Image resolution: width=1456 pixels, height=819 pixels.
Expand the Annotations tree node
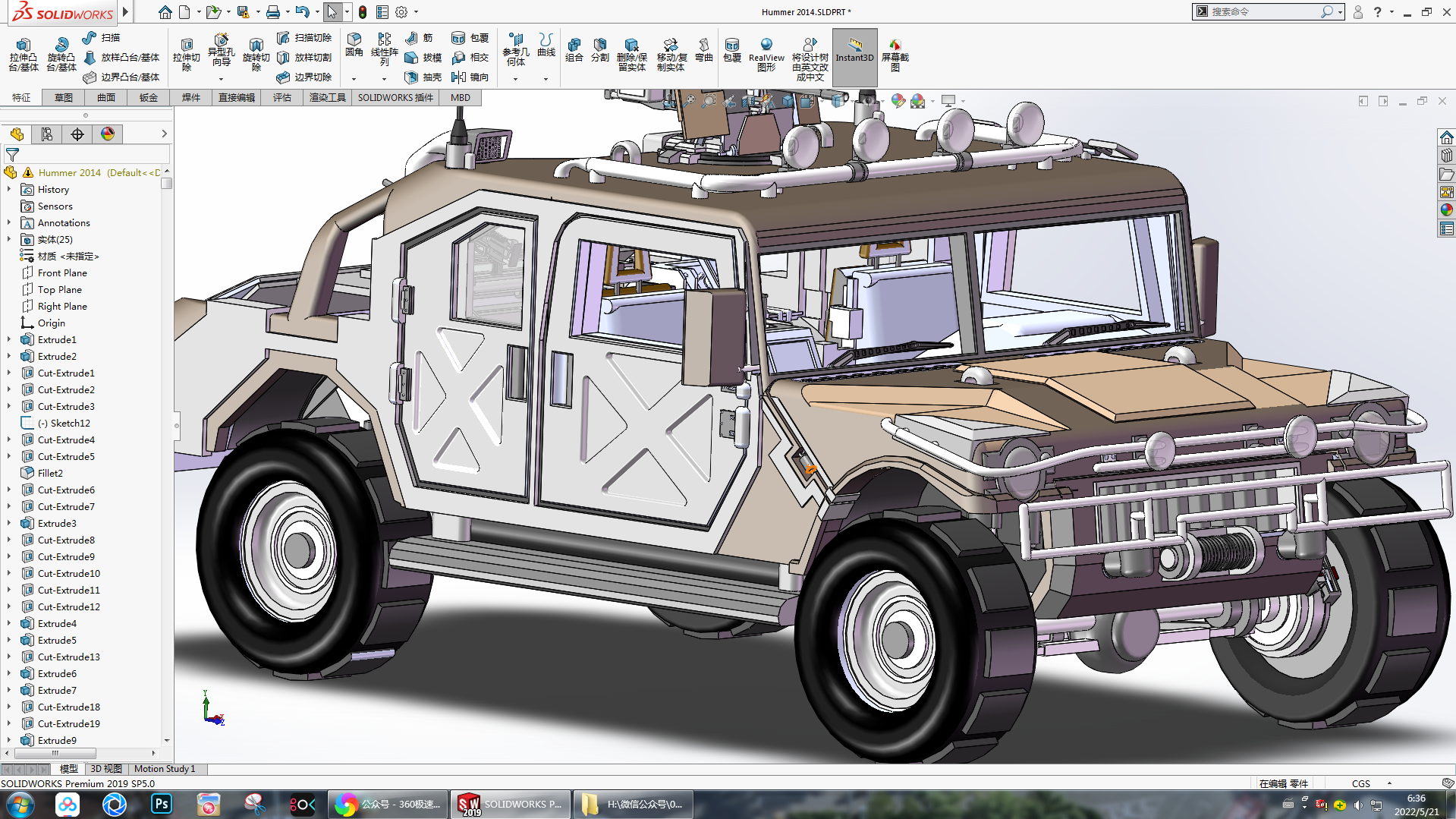(x=9, y=222)
